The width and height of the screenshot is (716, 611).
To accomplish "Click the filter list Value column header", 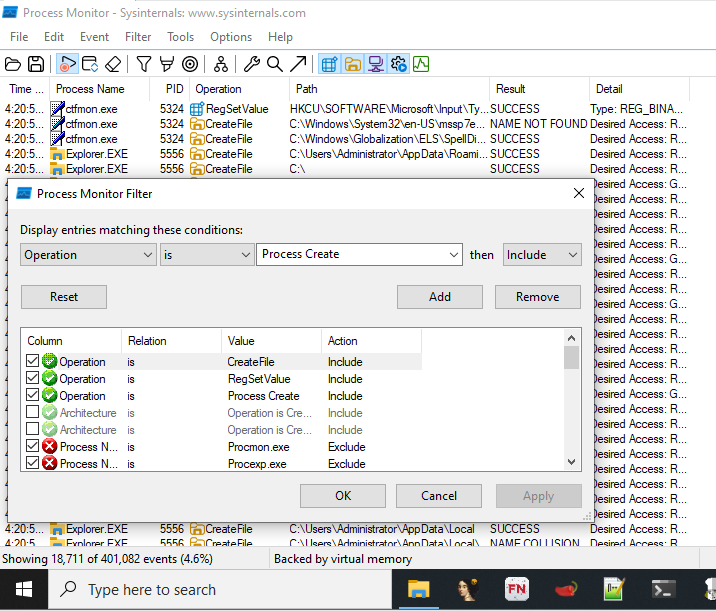I will [x=272, y=341].
